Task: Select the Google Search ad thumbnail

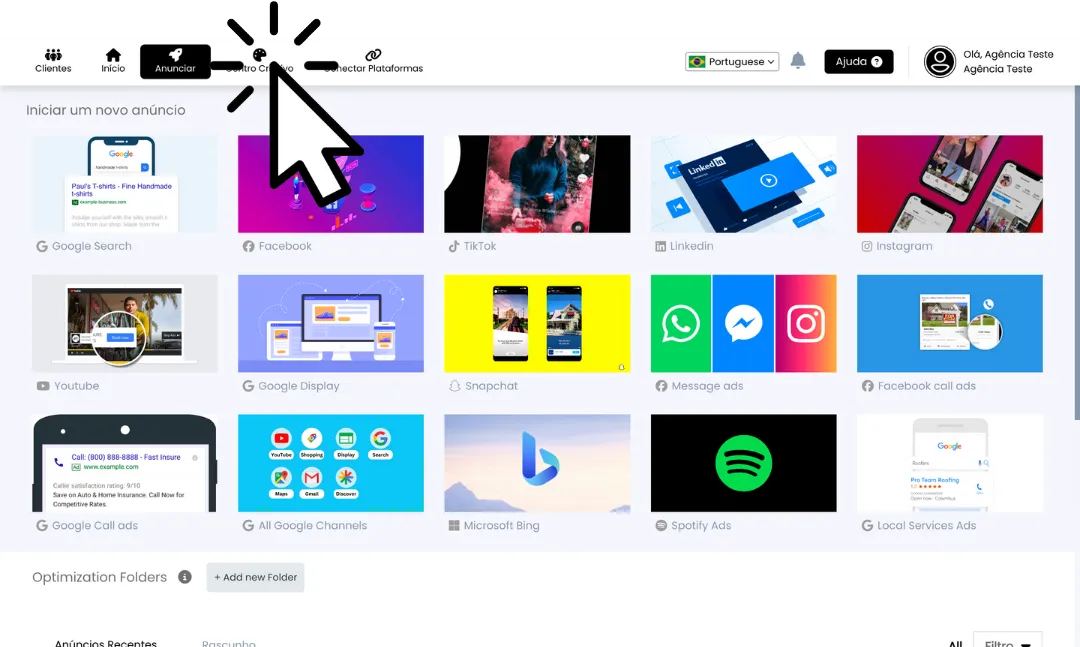Action: click(125, 184)
